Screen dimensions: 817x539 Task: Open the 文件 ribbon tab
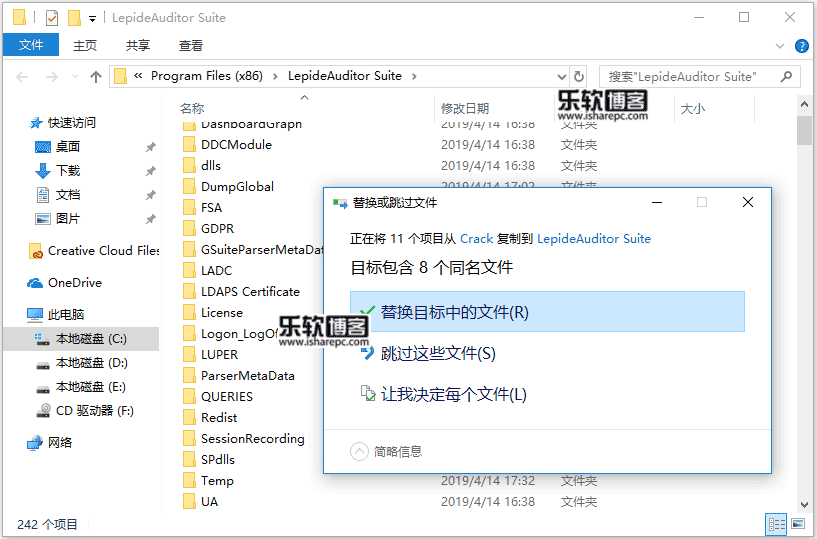point(31,45)
